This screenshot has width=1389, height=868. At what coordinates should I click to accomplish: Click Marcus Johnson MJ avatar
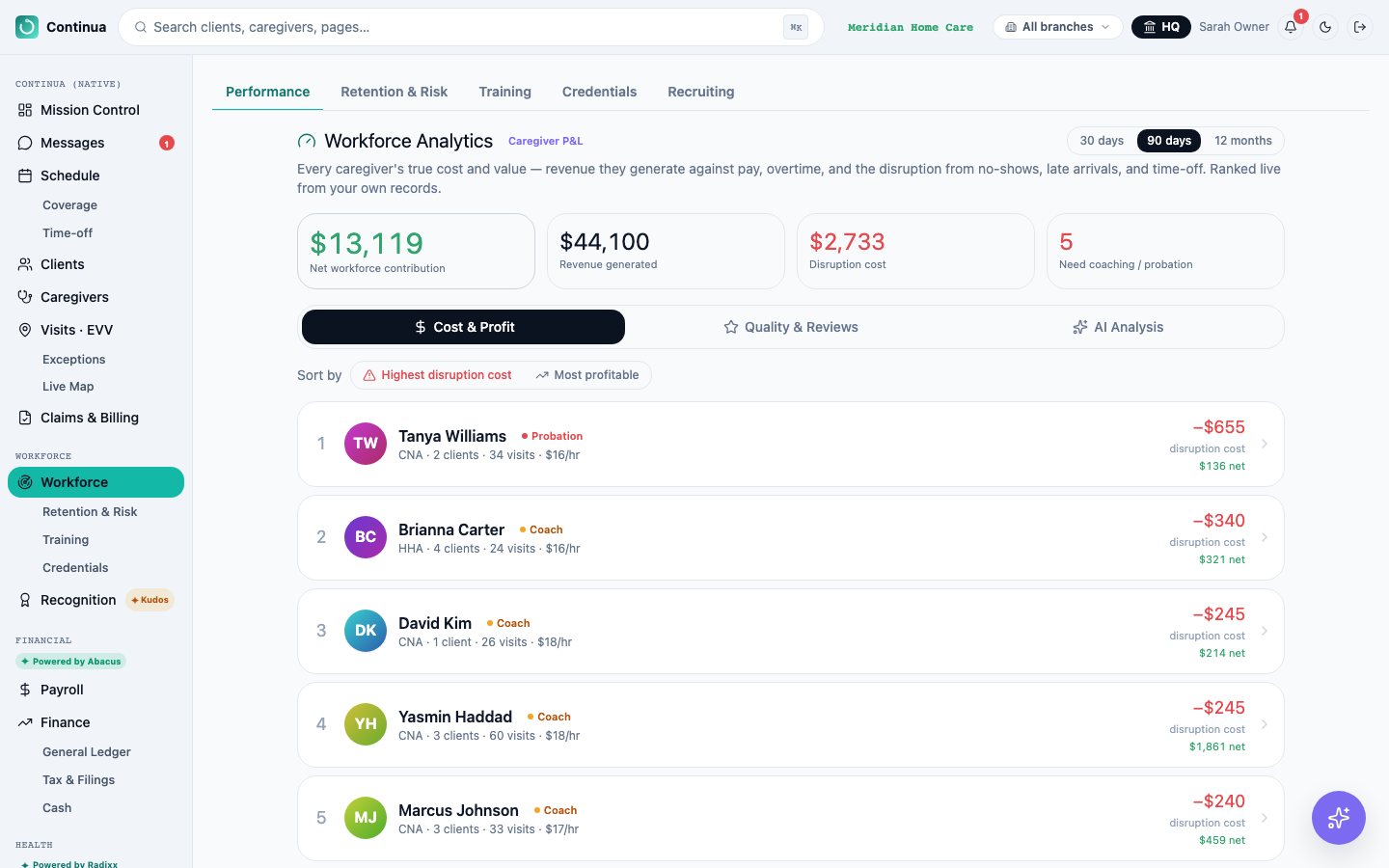(366, 818)
